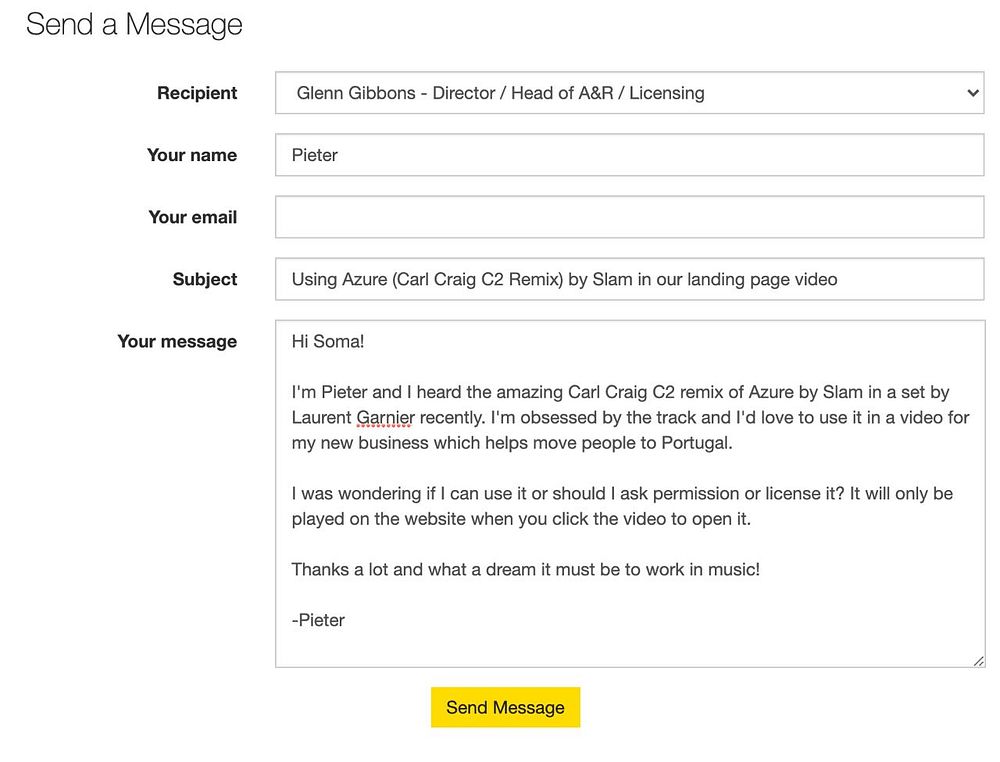Click the Your name label
Image resolution: width=1000 pixels, height=762 pixels.
(x=192, y=155)
